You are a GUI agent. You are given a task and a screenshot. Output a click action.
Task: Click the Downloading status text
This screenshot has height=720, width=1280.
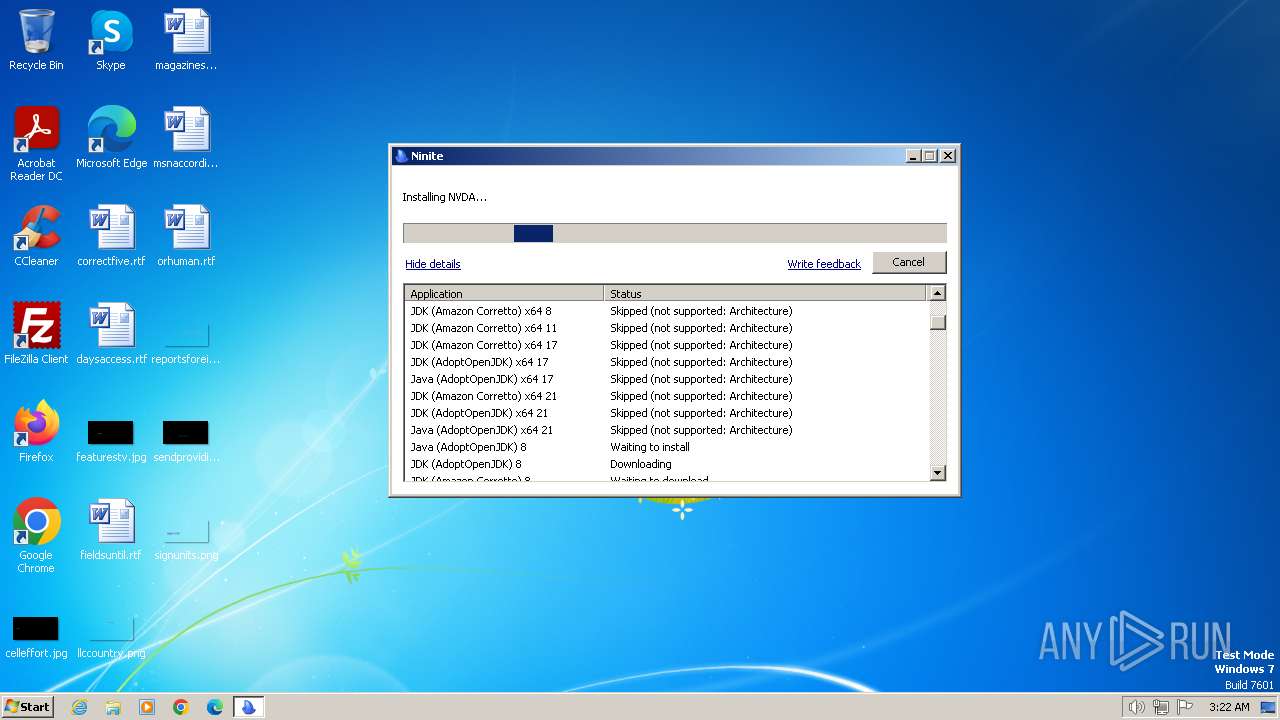tap(641, 464)
